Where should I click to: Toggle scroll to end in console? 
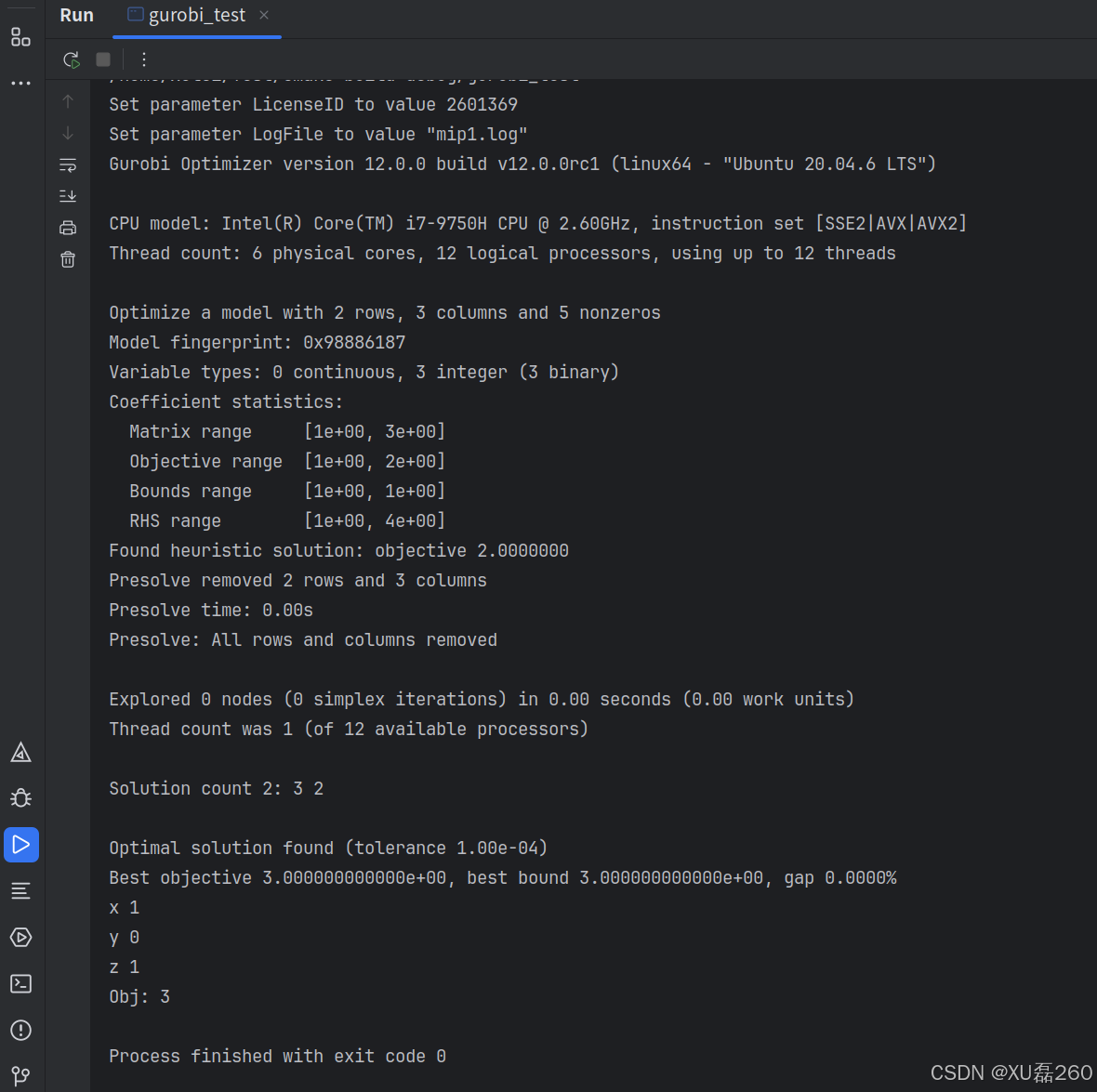click(67, 195)
